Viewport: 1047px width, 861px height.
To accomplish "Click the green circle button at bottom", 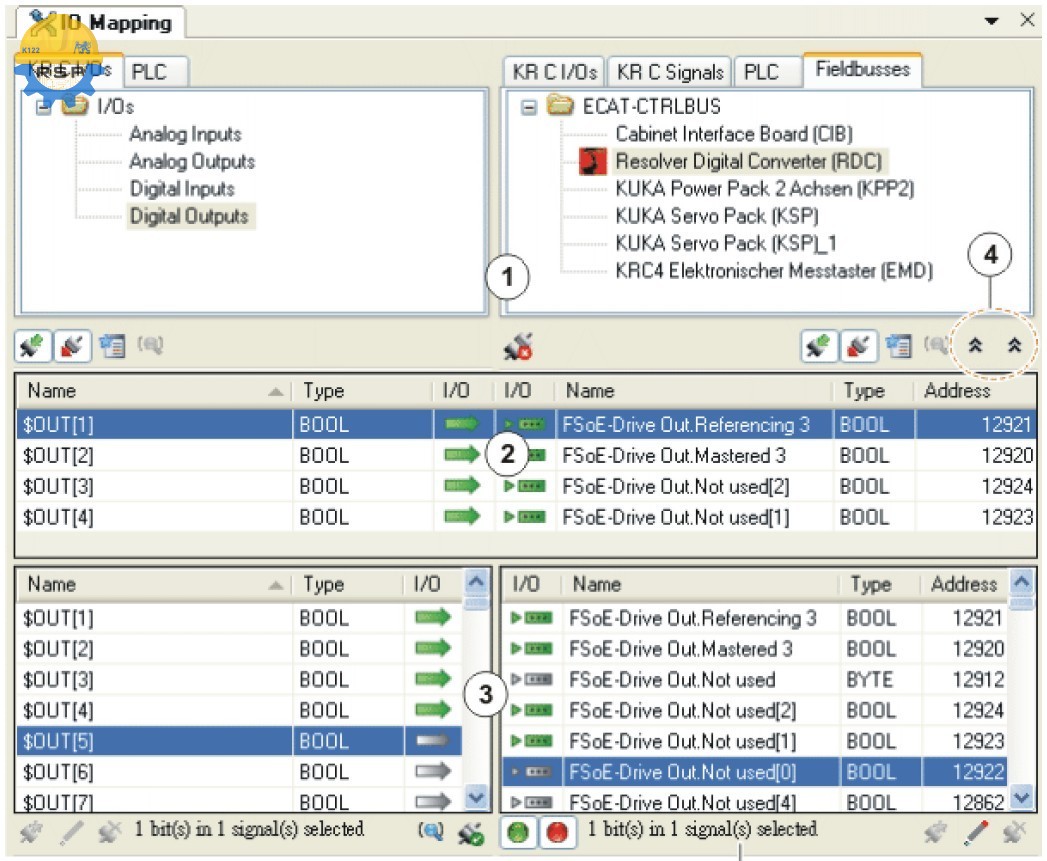I will pyautogui.click(x=518, y=832).
